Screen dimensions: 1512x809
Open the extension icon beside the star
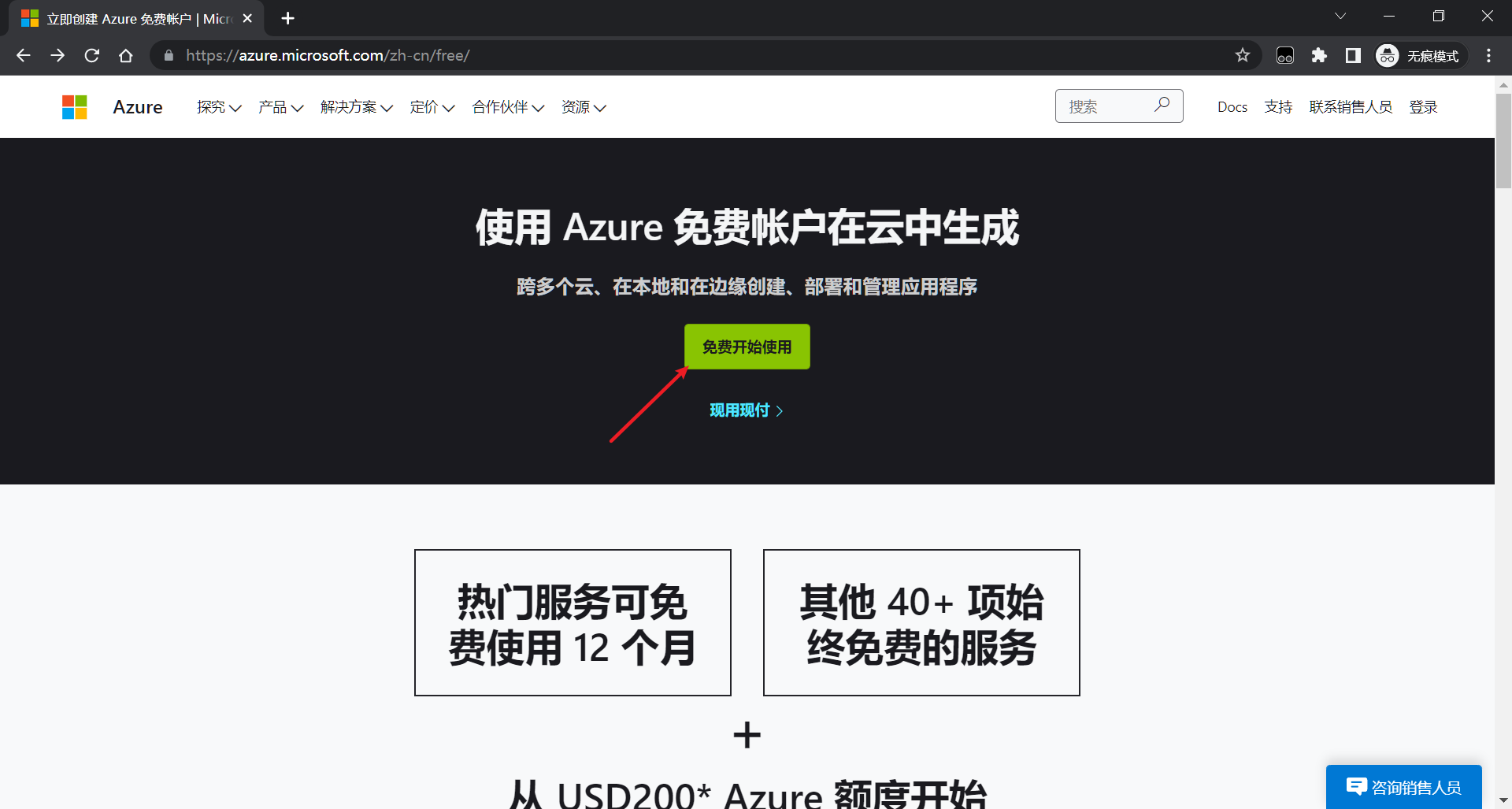(x=1285, y=55)
